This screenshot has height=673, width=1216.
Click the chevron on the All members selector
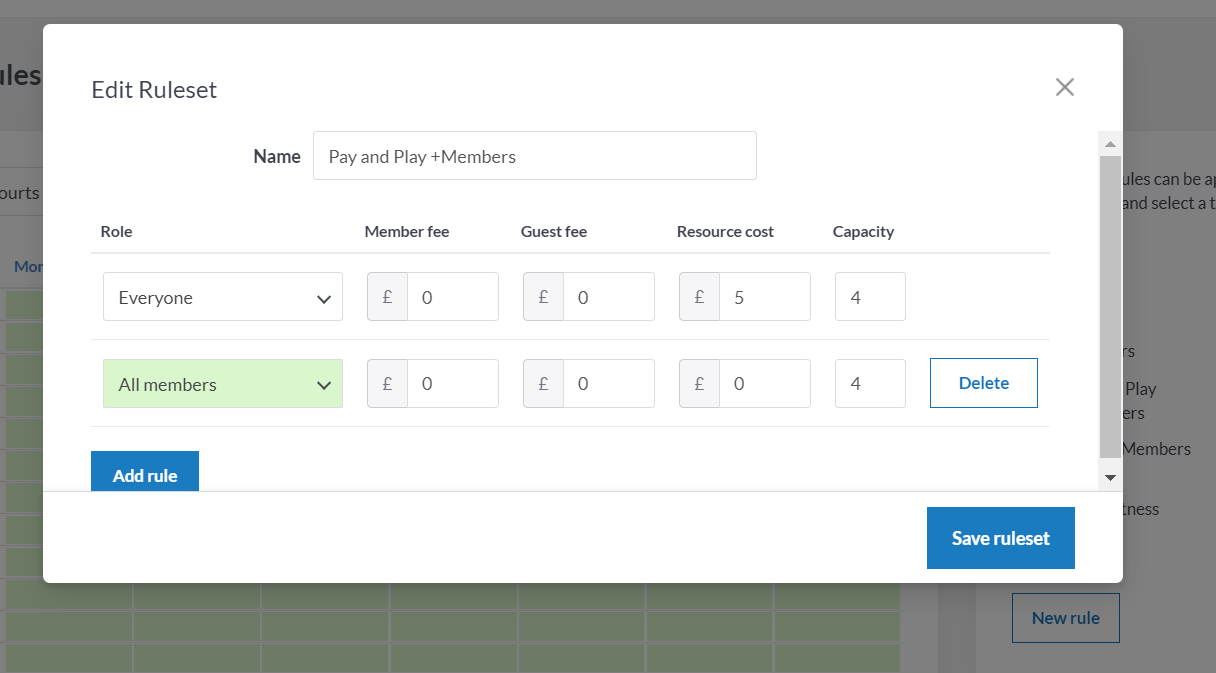(x=324, y=385)
